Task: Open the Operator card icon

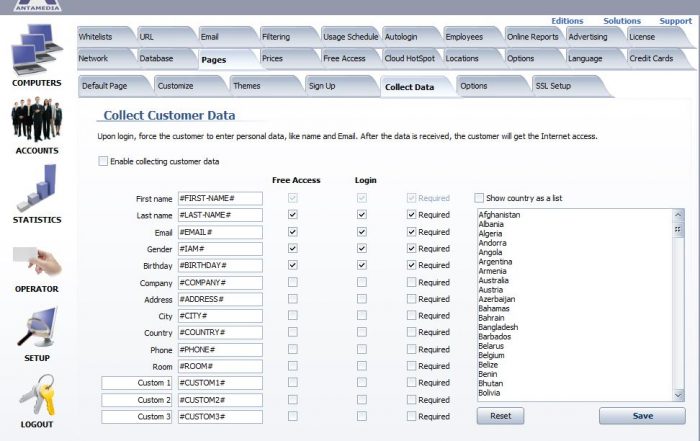Action: click(x=37, y=261)
